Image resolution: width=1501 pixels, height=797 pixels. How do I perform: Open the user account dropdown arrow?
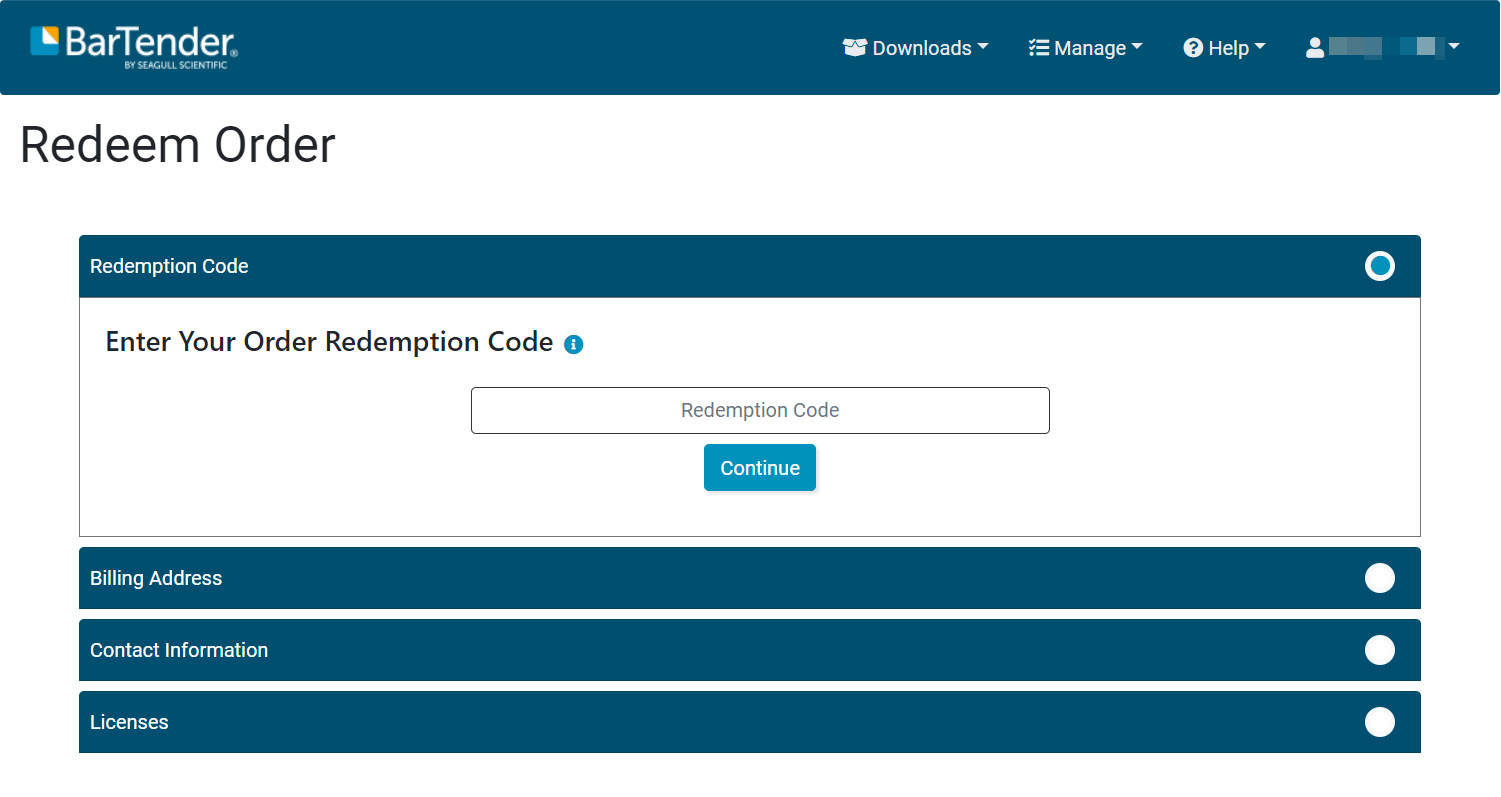pyautogui.click(x=1454, y=47)
